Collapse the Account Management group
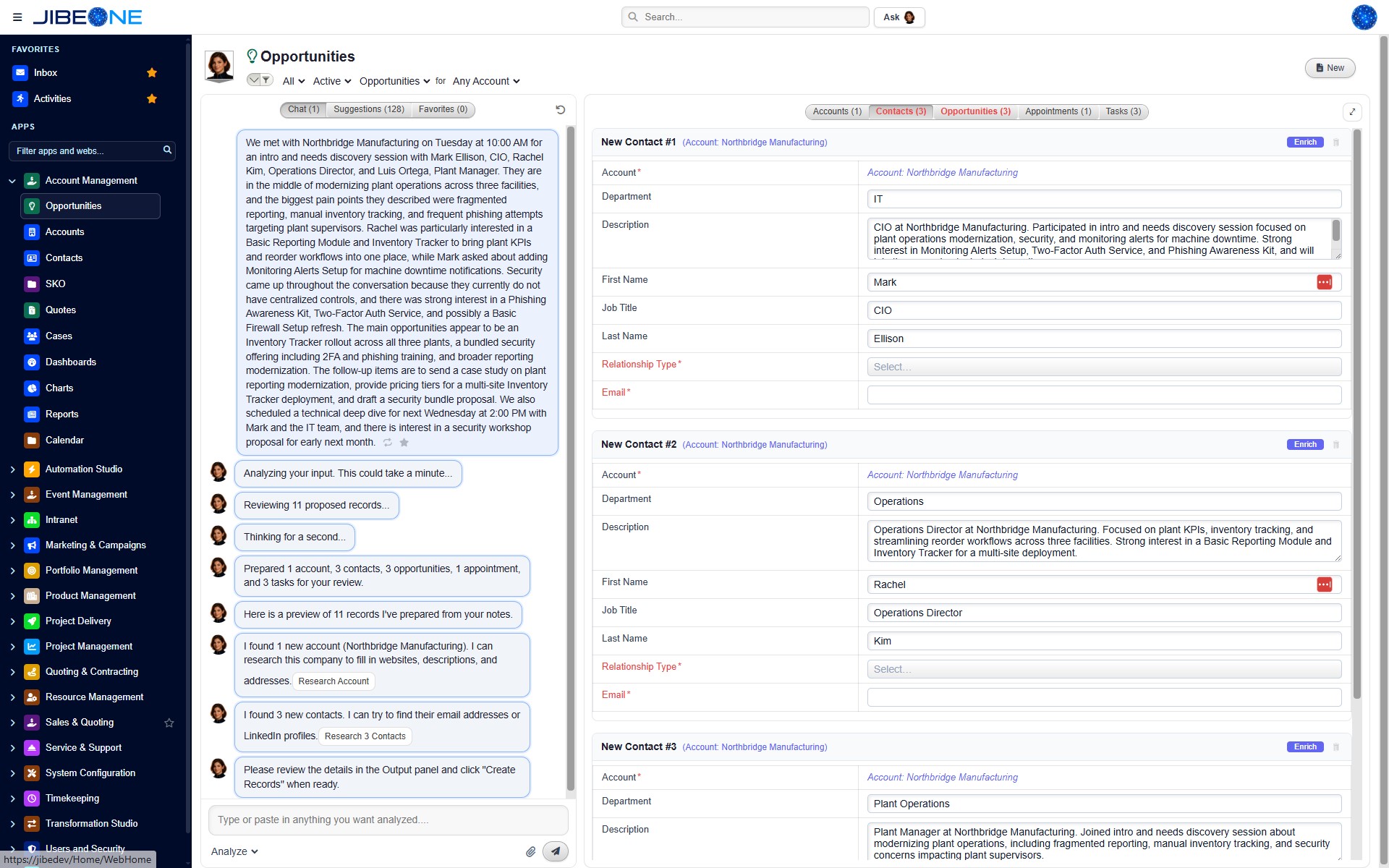Viewport: 1389px width, 868px height. tap(12, 181)
